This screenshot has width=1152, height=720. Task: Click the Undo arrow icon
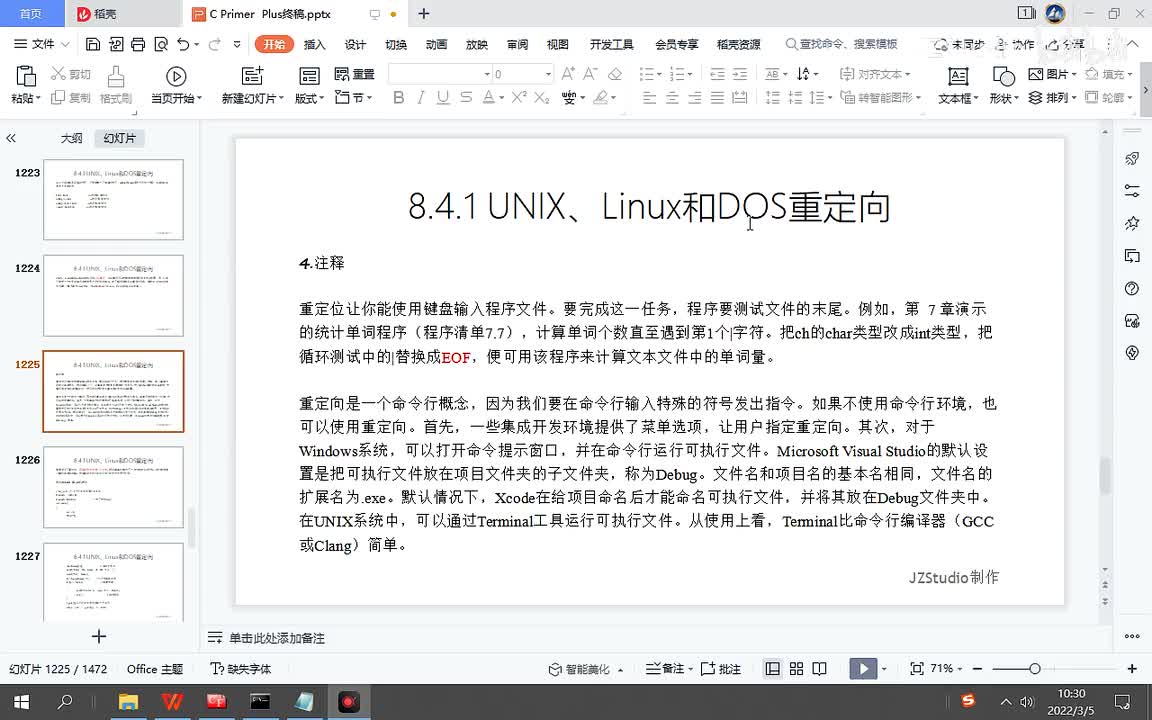(184, 44)
